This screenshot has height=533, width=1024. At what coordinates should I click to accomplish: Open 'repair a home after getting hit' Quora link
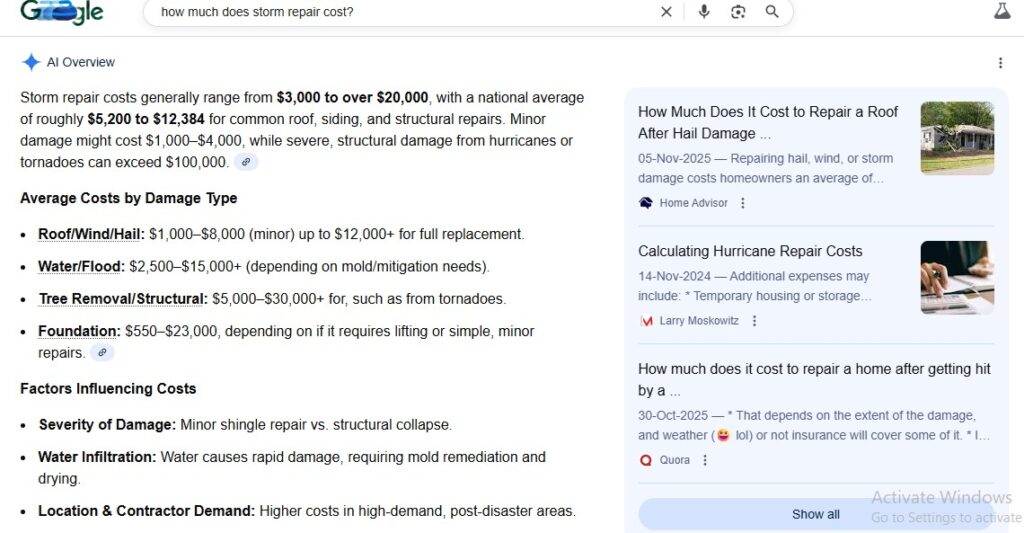coord(814,380)
